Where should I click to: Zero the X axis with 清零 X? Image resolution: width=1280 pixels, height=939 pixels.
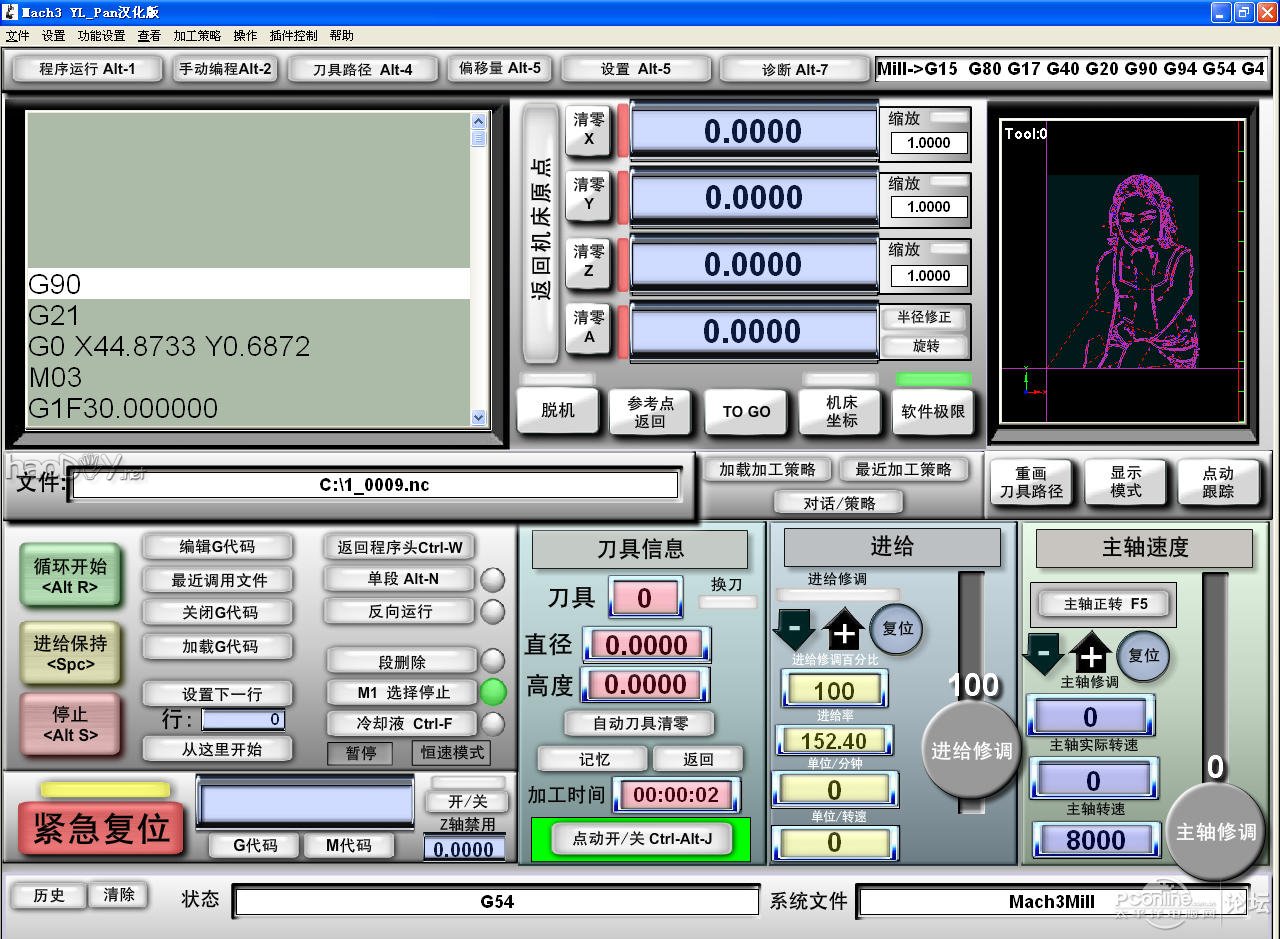pyautogui.click(x=588, y=130)
